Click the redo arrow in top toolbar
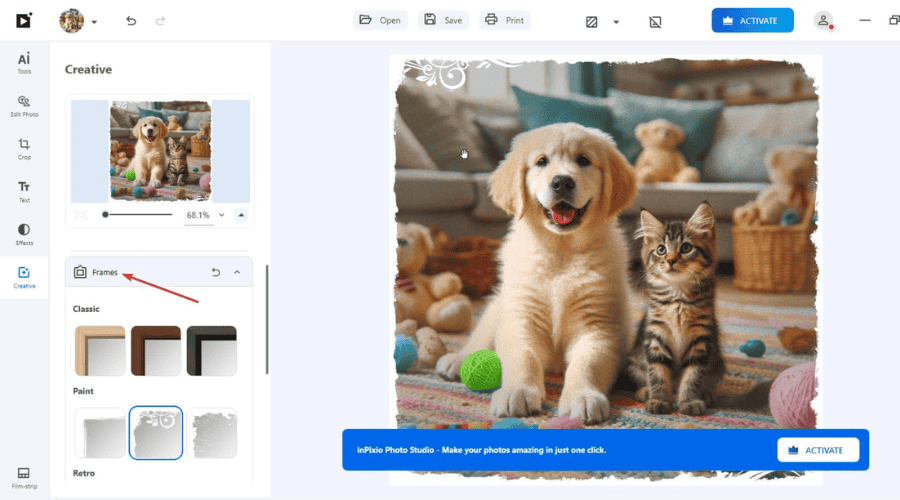 (x=160, y=21)
